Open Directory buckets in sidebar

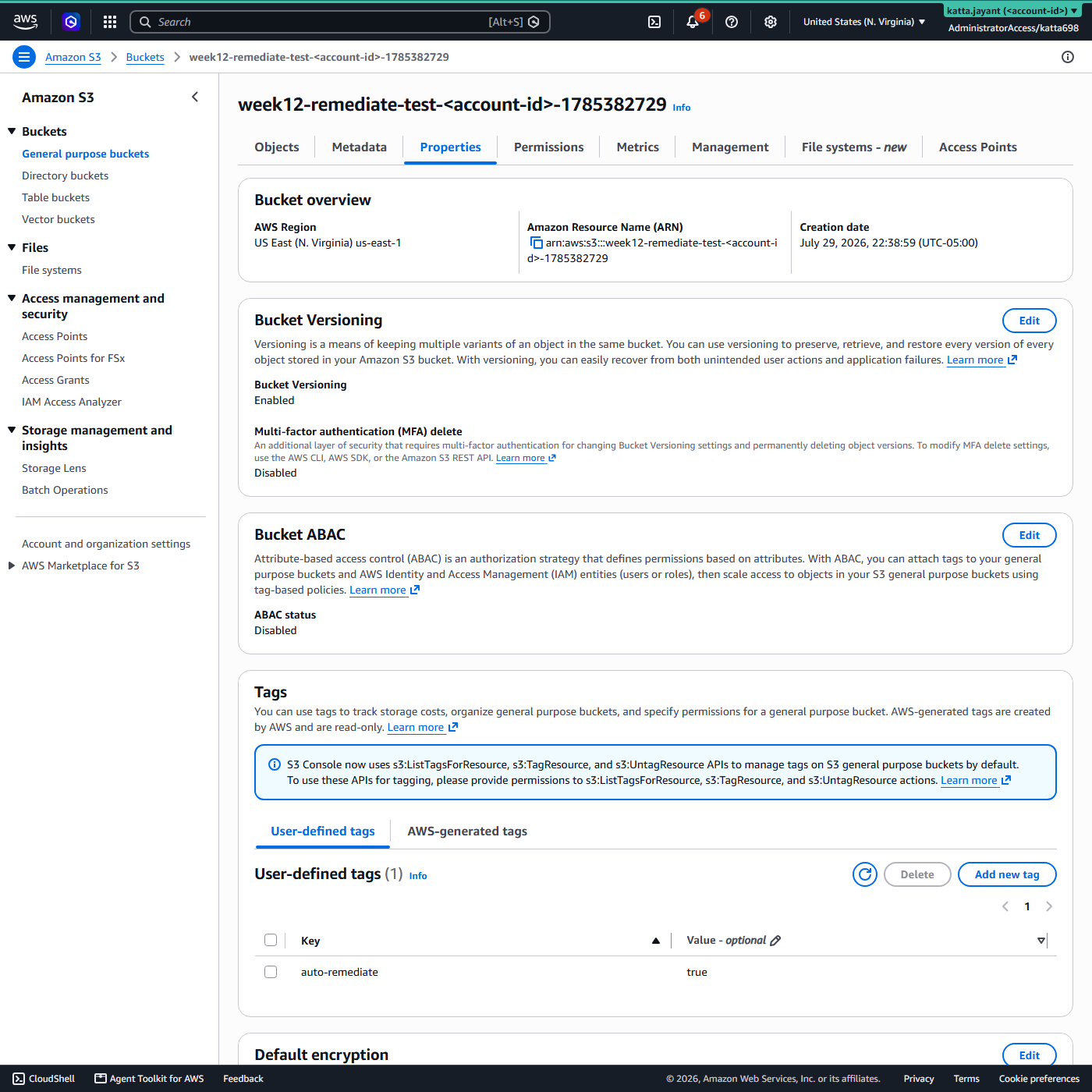click(x=66, y=175)
